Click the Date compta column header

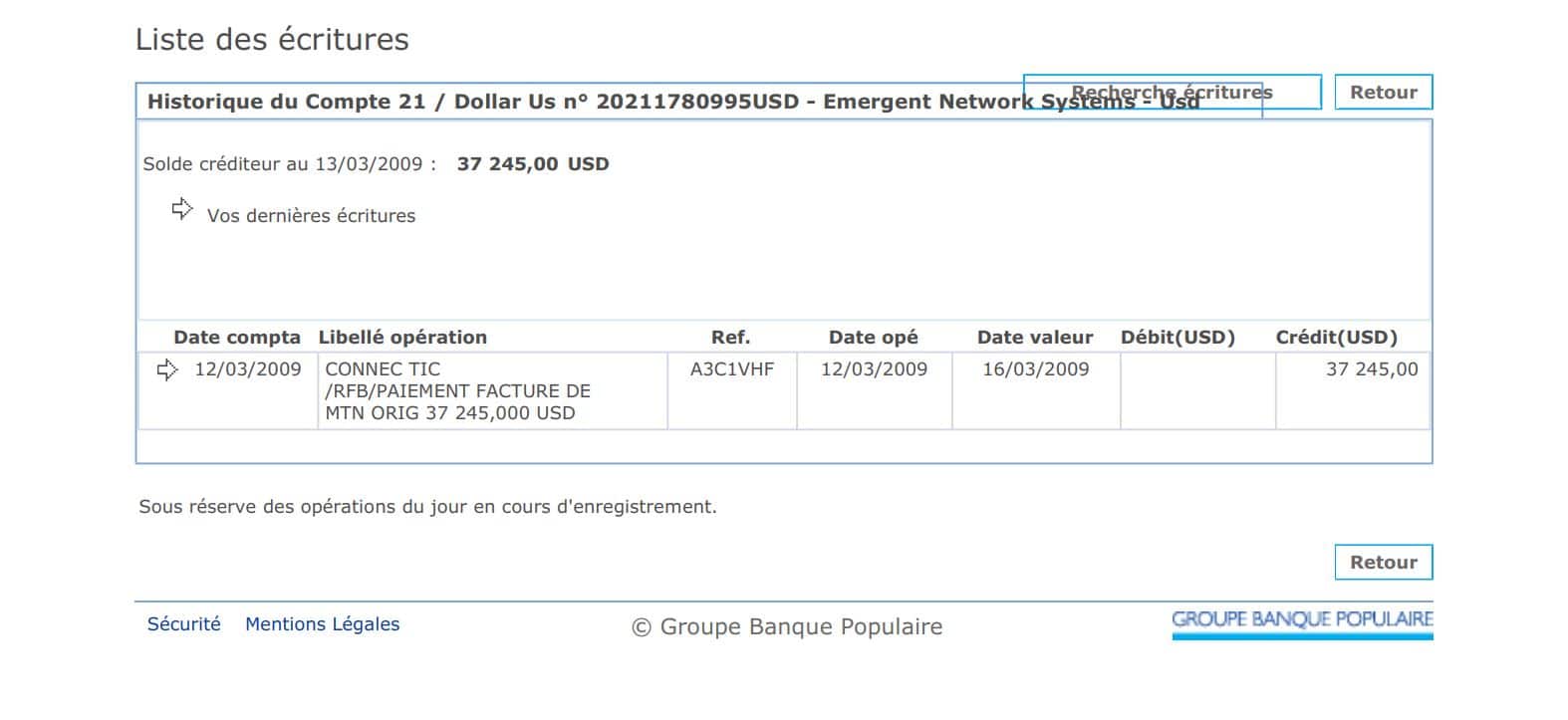click(x=236, y=338)
